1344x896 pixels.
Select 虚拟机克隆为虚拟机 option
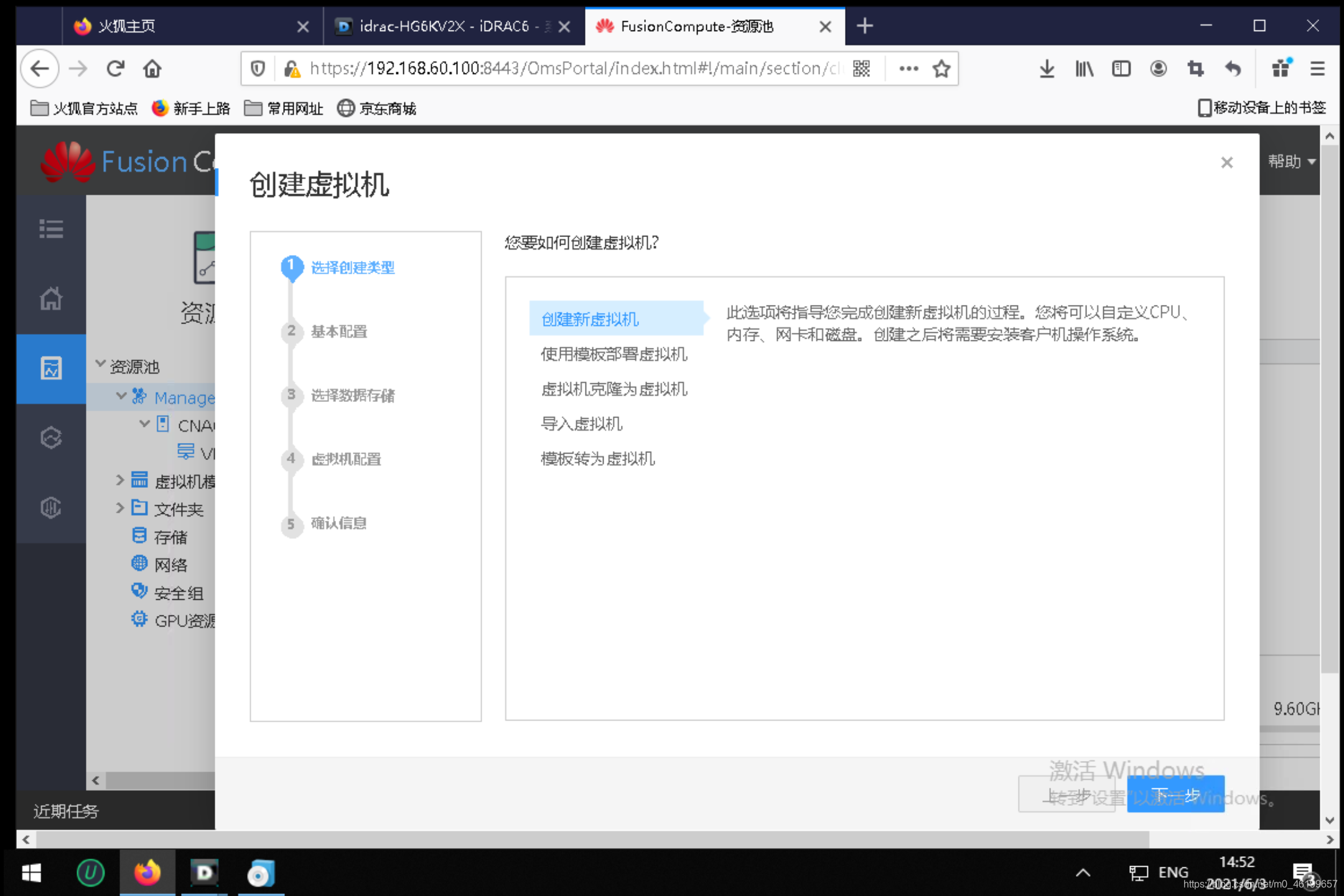[x=614, y=389]
